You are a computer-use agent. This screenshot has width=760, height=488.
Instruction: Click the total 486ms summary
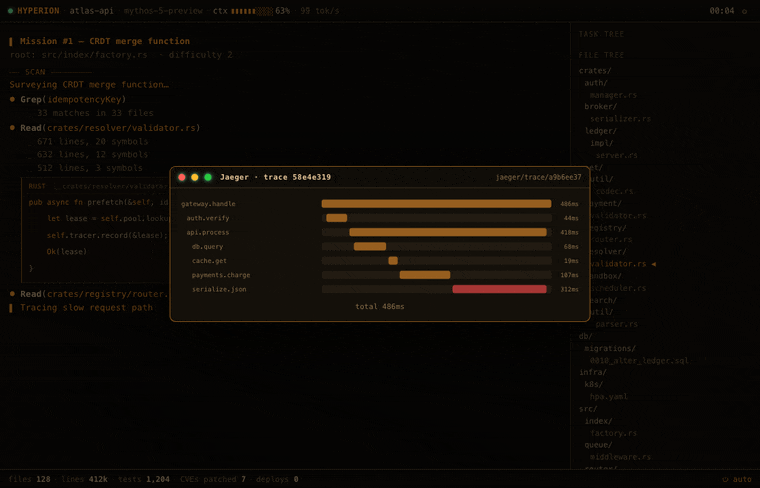(380, 306)
